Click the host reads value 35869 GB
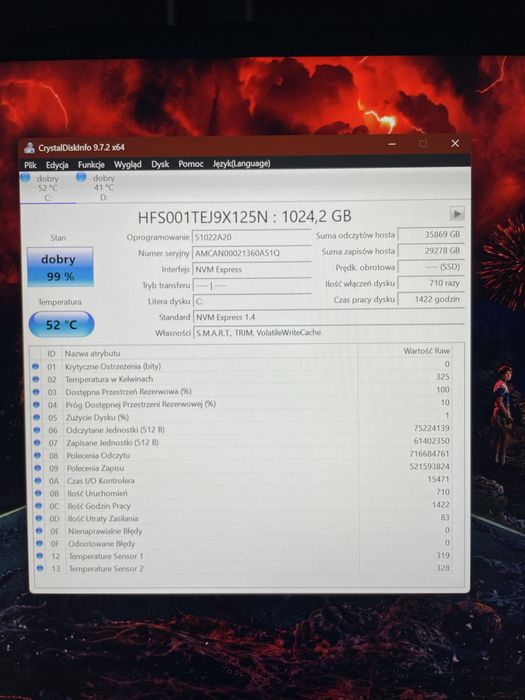The height and width of the screenshot is (700, 525). (x=431, y=234)
